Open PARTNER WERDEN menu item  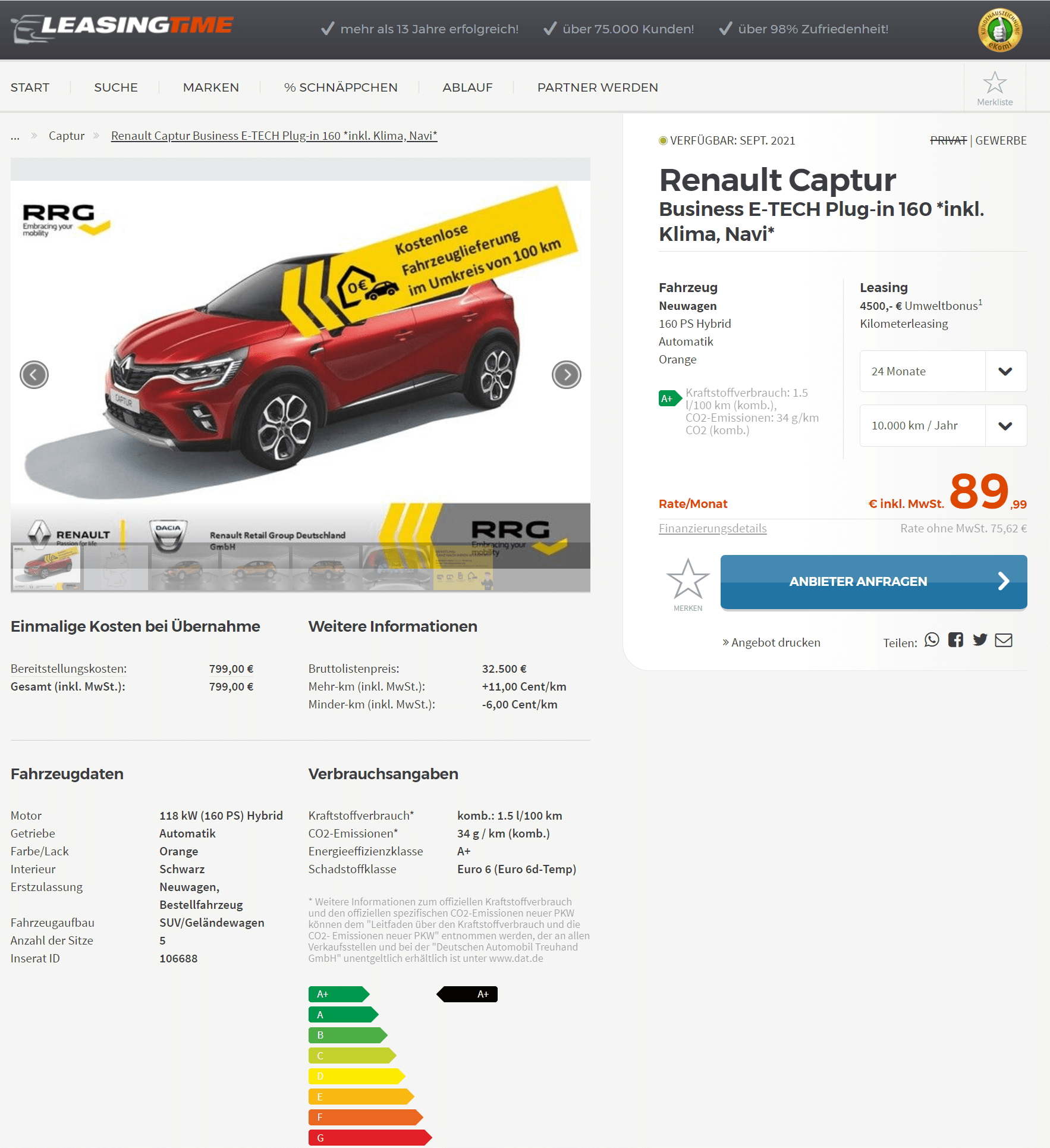[x=598, y=87]
